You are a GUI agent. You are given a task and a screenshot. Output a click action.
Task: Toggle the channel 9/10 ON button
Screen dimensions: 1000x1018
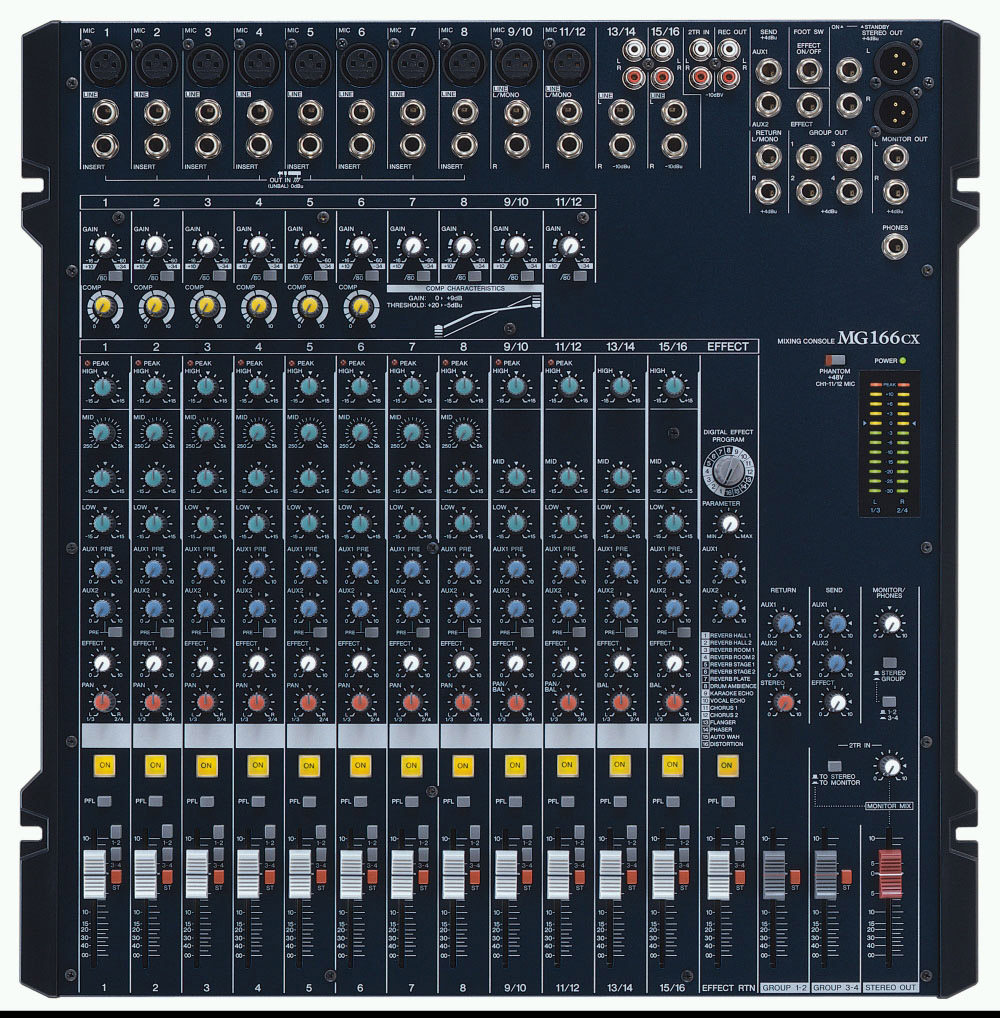click(x=515, y=765)
